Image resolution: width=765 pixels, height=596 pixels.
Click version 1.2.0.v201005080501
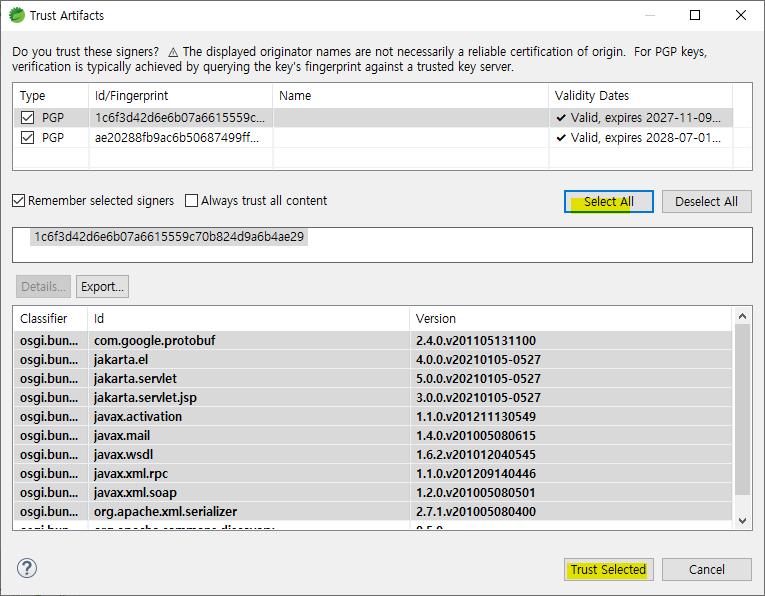click(x=476, y=493)
